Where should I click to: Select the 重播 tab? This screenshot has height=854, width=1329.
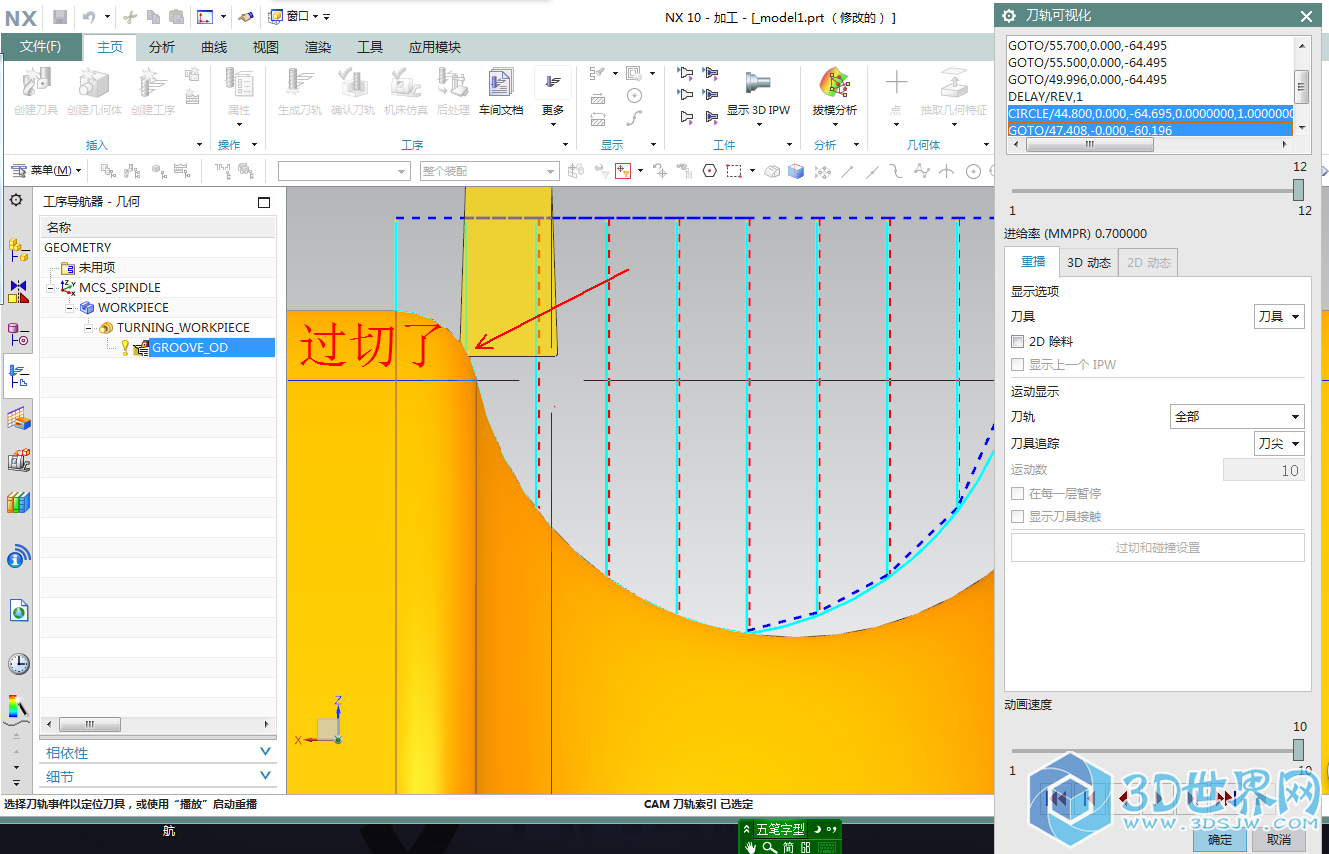(x=1033, y=262)
